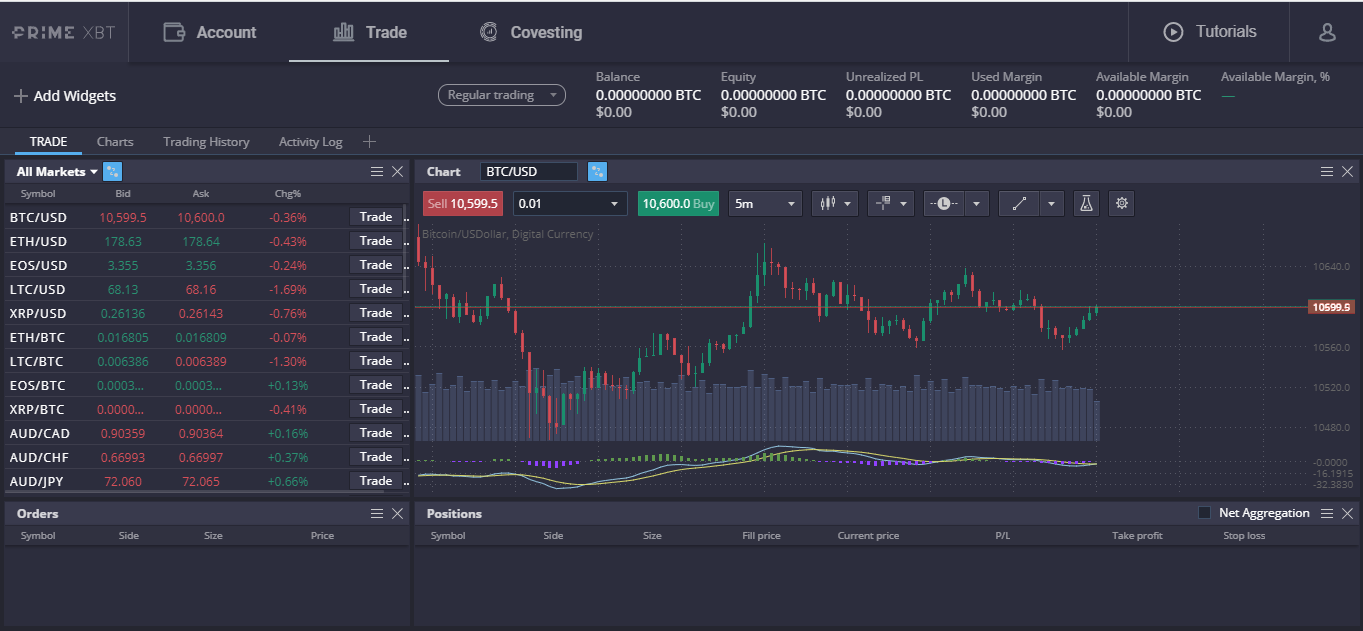
Task: Open the Chart panel hamburger menu
Action: [1327, 171]
